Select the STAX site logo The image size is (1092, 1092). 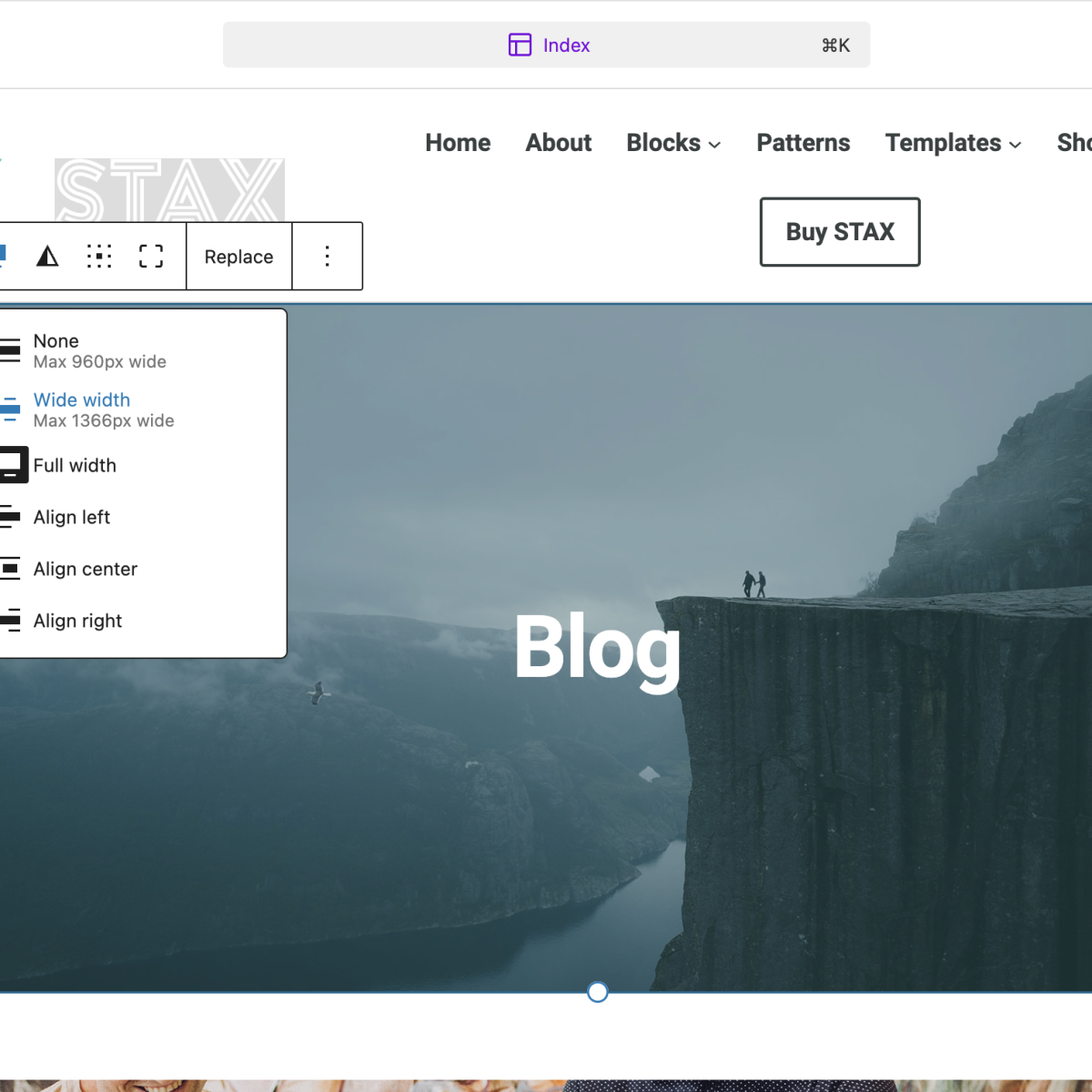[169, 190]
